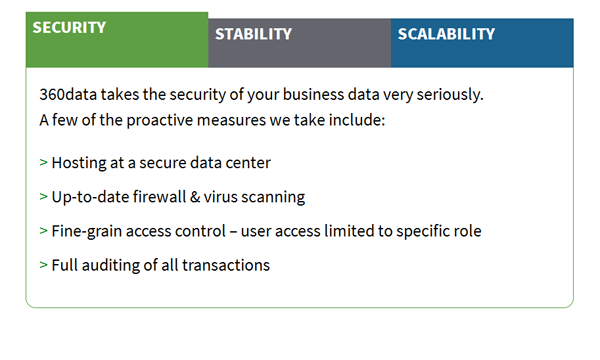This screenshot has height=360, width=600.
Task: Click the arrow bullet before Full auditing
Action: point(43,265)
